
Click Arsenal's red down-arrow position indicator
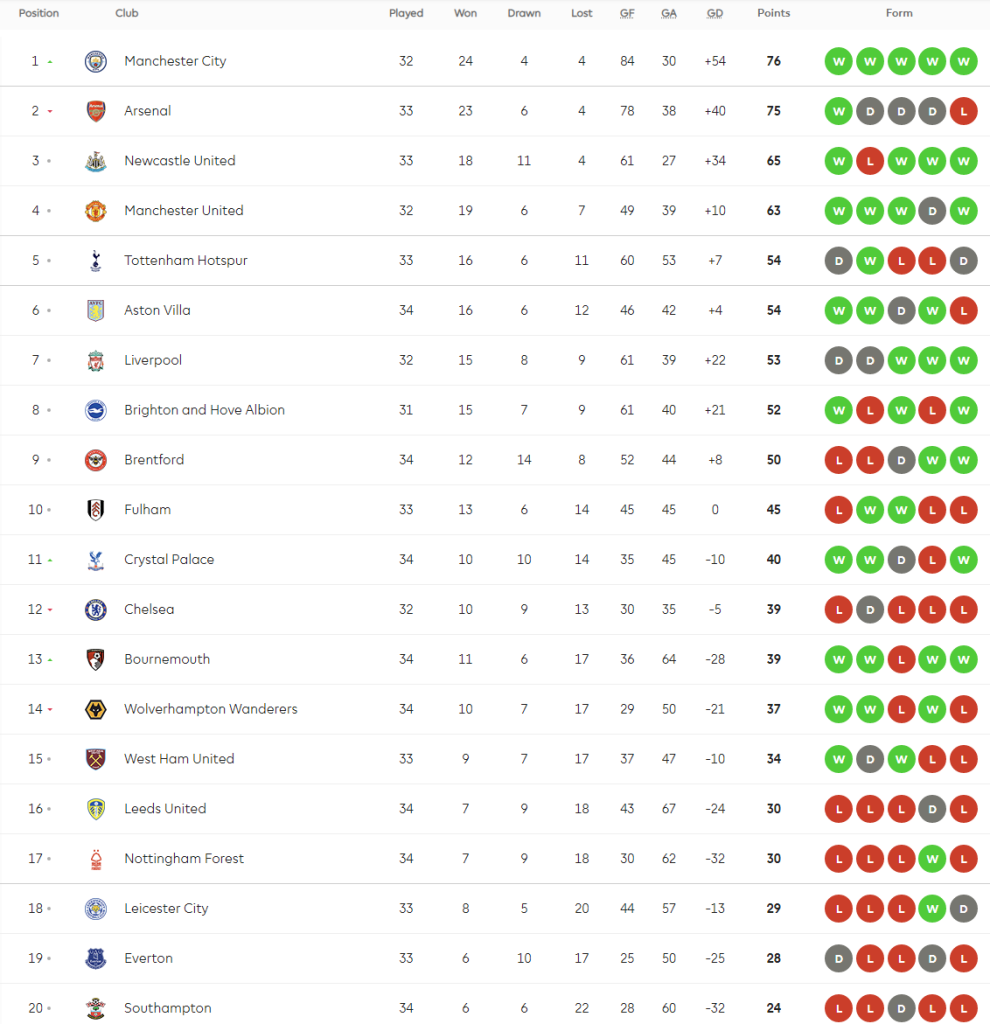tap(50, 112)
